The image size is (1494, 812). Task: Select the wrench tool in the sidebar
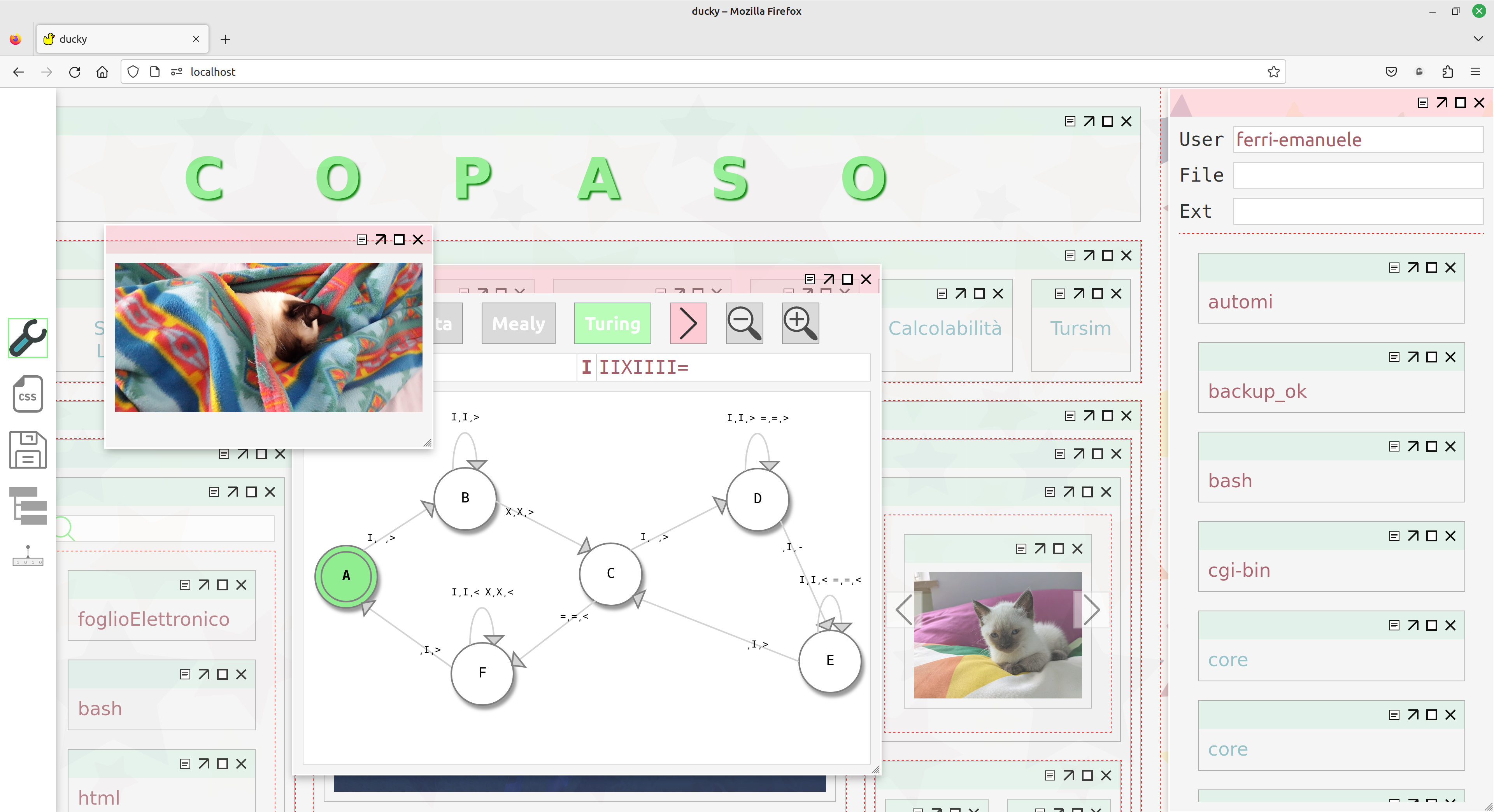(28, 338)
